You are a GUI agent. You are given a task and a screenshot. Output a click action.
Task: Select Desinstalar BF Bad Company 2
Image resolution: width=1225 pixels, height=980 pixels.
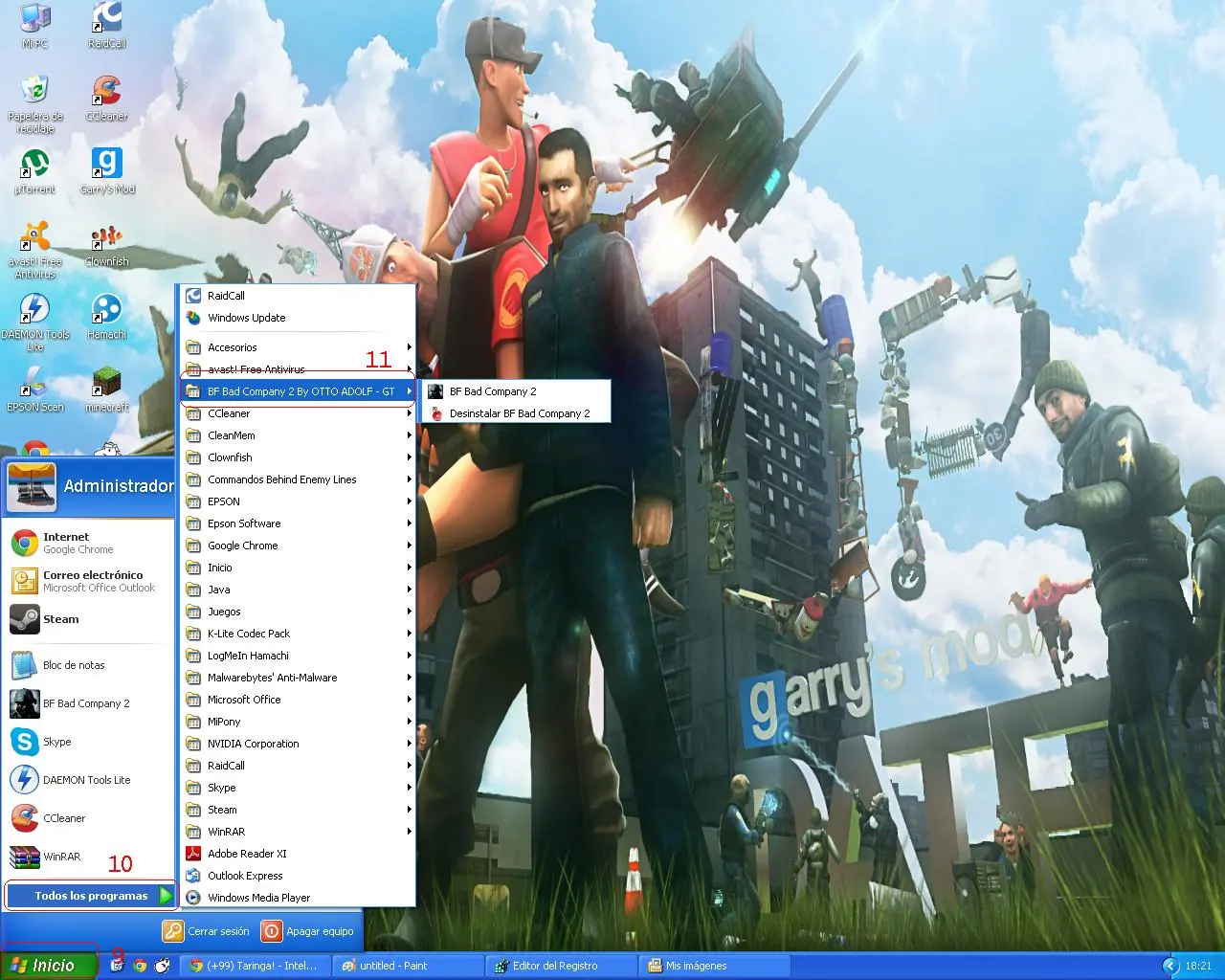516,413
